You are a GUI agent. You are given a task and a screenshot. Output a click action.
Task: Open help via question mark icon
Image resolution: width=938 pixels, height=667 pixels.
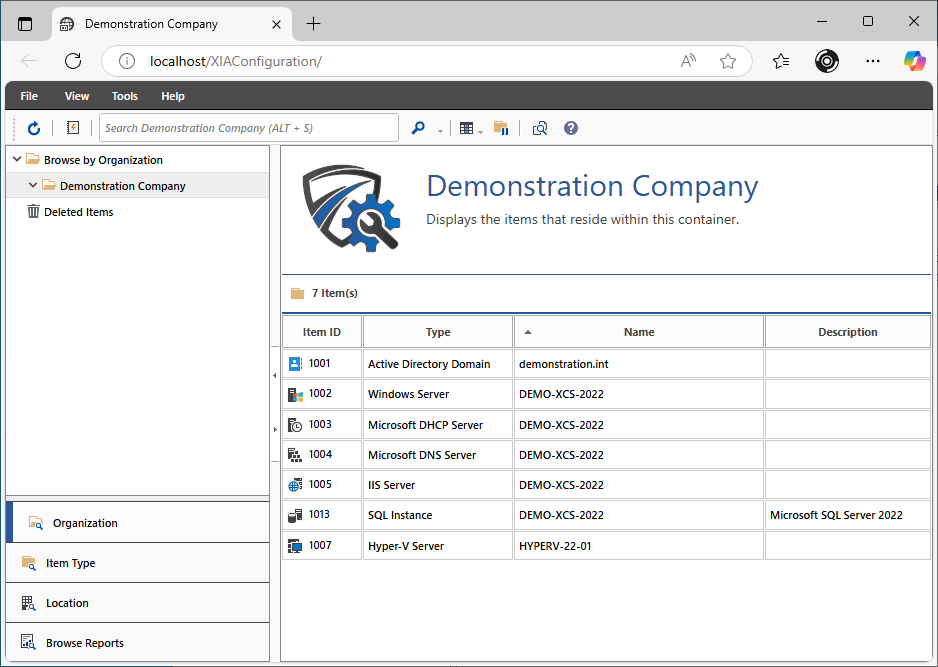[x=571, y=127]
